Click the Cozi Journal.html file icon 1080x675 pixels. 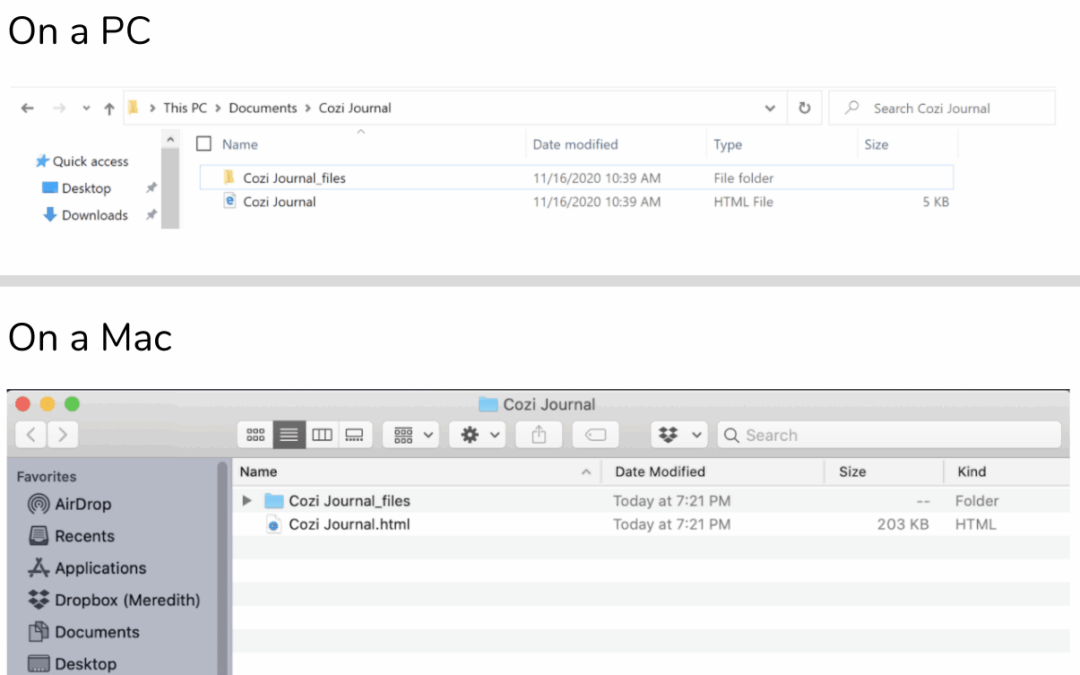click(x=273, y=525)
